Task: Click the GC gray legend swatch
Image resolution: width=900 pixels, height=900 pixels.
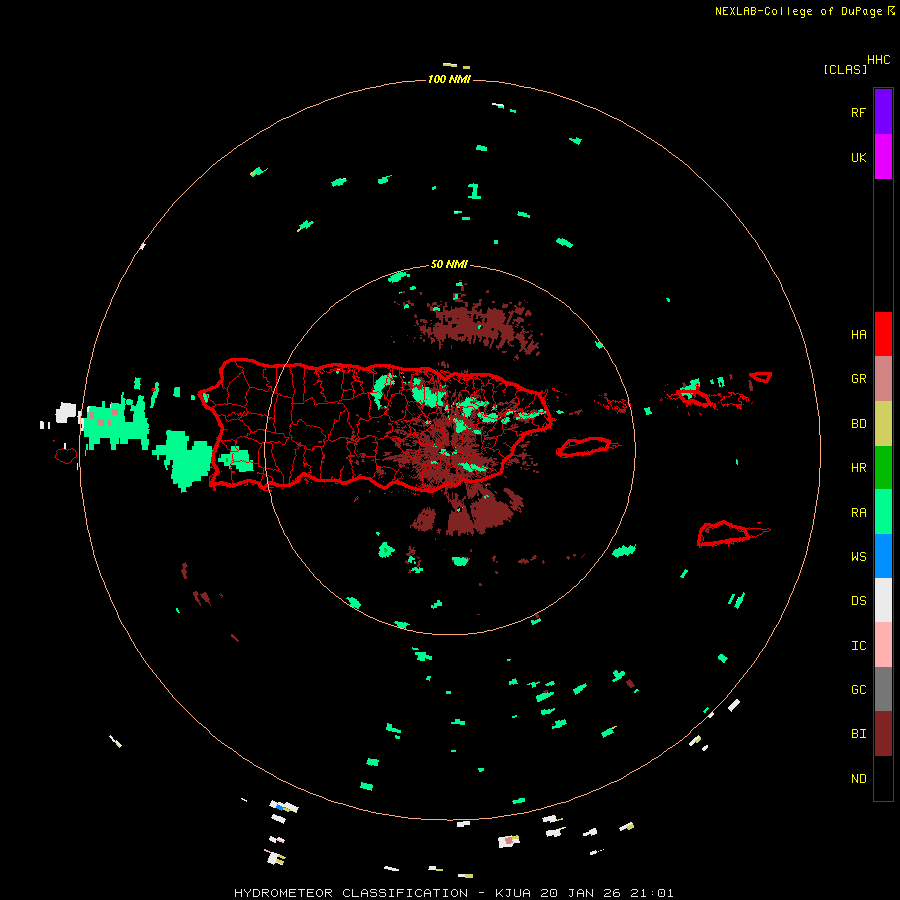Action: (883, 689)
